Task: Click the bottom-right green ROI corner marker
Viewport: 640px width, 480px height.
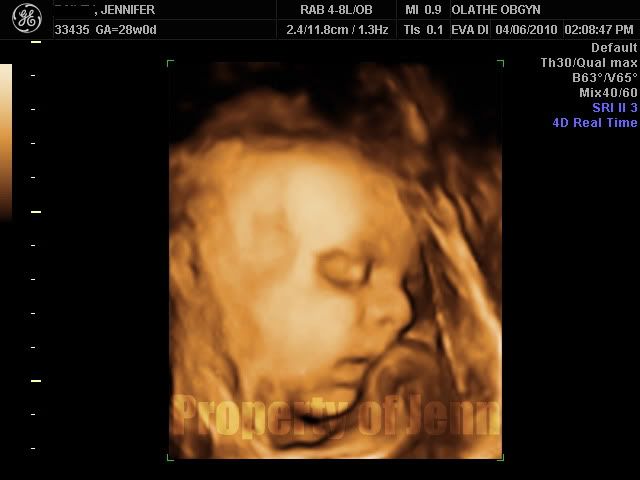Action: pyautogui.click(x=500, y=456)
